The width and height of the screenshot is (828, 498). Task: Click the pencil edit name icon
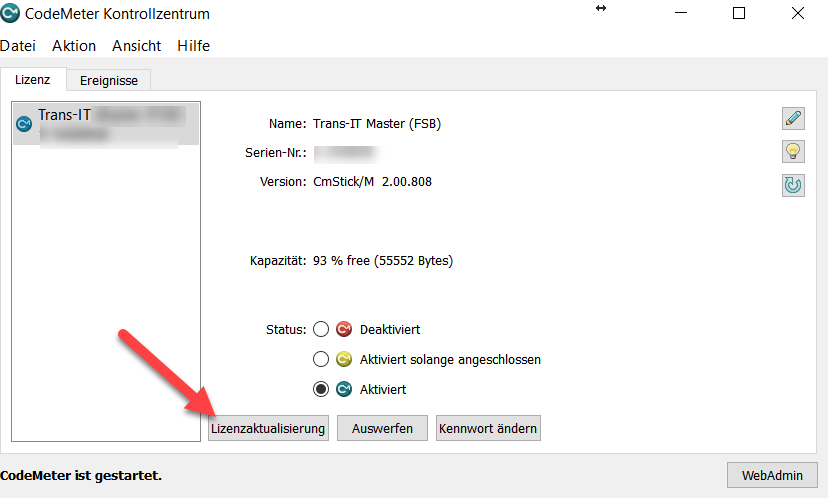(x=793, y=118)
